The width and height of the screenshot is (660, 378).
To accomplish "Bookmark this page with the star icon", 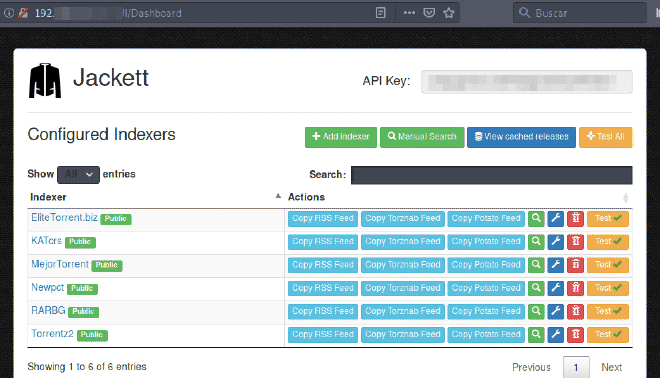I will coord(449,13).
